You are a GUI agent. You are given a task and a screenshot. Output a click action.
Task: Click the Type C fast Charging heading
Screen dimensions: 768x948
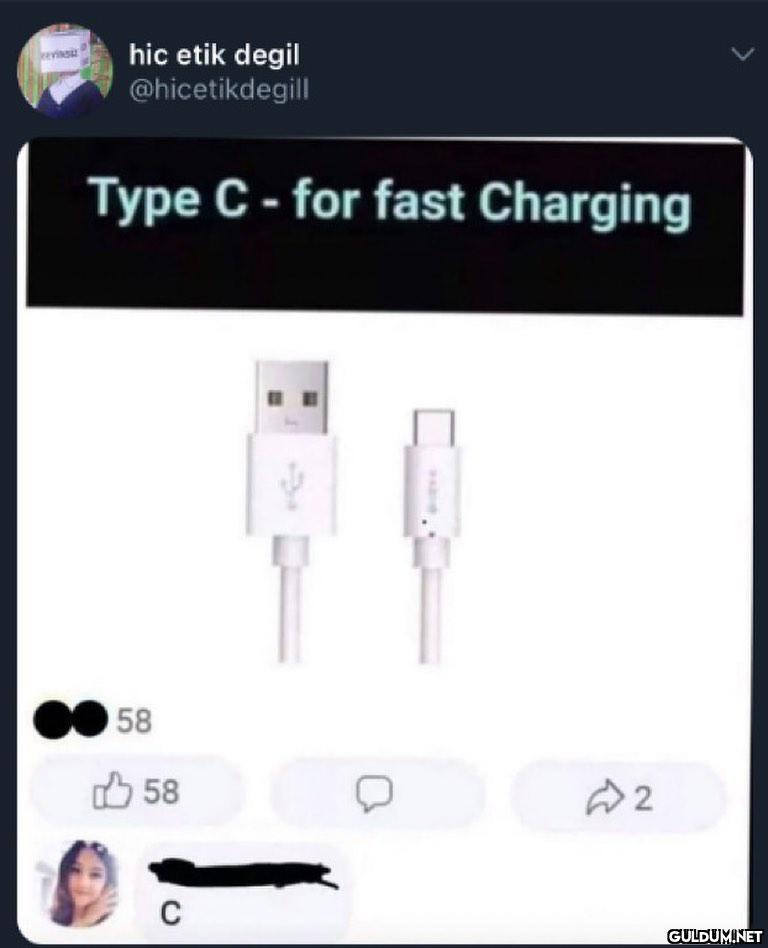click(x=391, y=202)
